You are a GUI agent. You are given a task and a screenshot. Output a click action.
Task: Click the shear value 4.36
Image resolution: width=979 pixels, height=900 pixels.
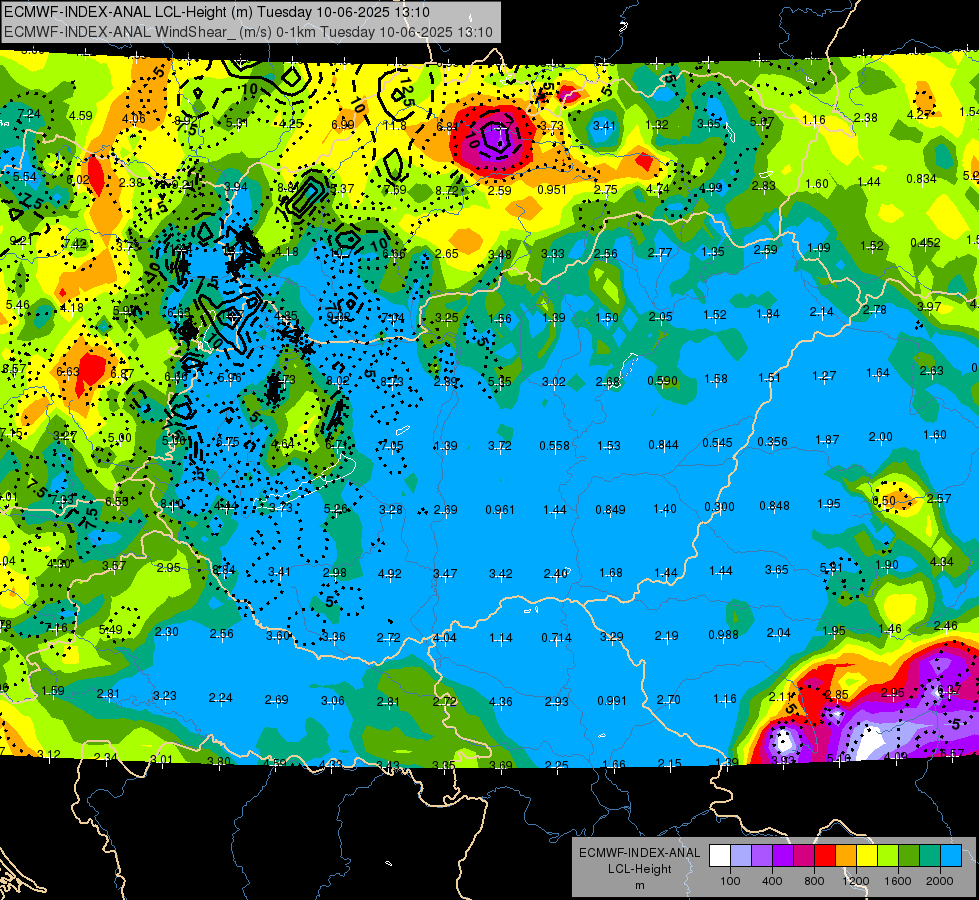pos(501,701)
